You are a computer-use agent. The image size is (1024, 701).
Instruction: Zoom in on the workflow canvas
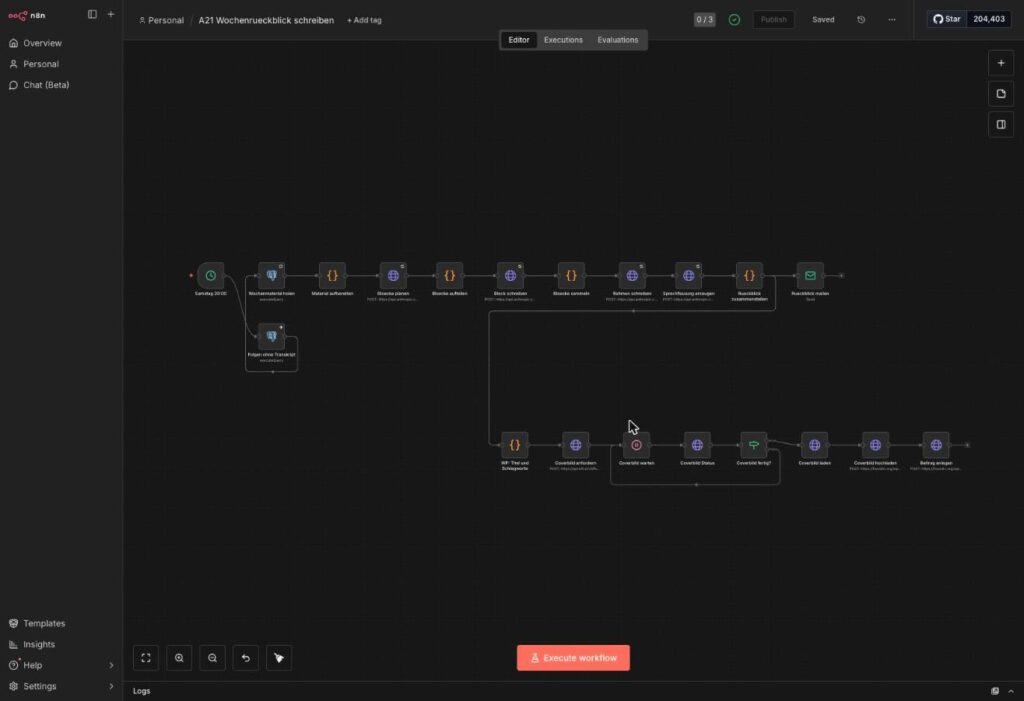click(x=179, y=658)
